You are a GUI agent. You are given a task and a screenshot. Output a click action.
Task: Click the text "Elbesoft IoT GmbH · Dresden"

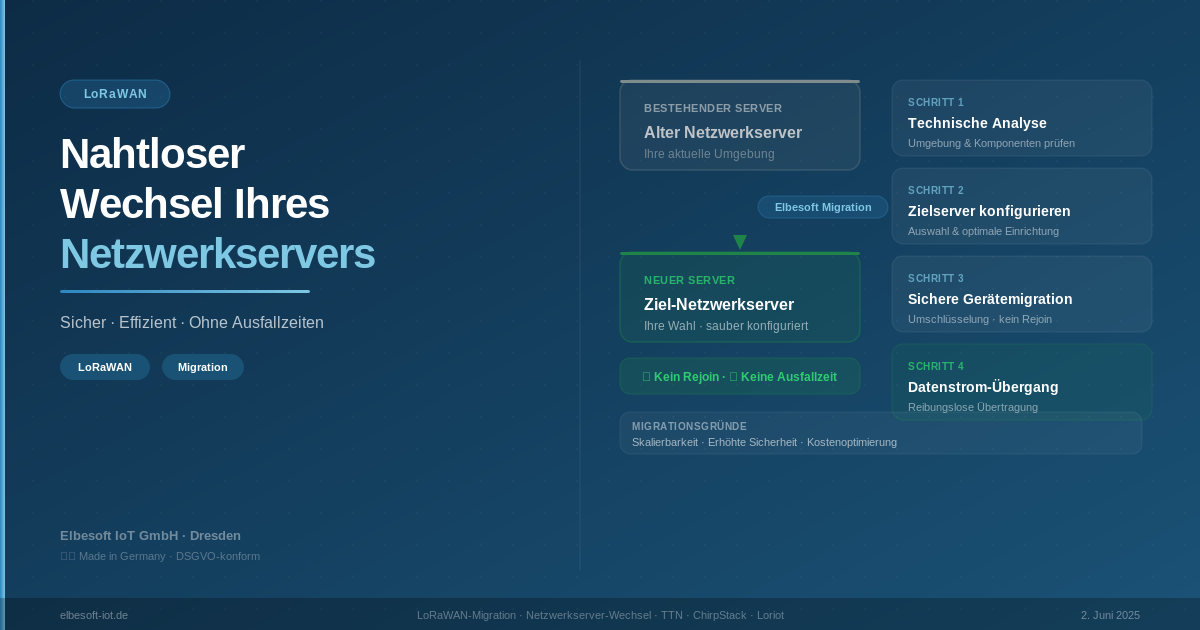150,535
